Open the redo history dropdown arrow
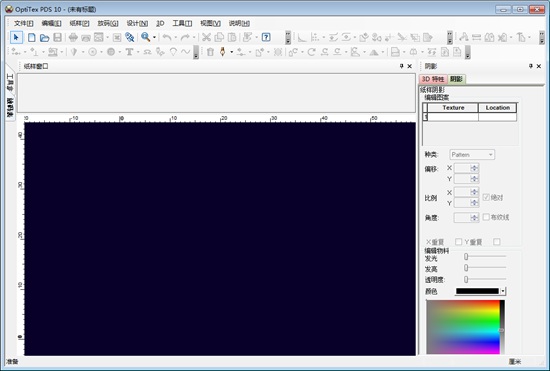The width and height of the screenshot is (550, 371). (194, 37)
